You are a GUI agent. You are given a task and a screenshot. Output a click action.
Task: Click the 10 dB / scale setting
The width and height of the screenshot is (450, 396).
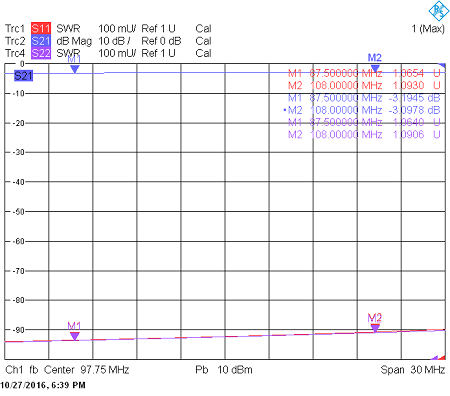(114, 41)
